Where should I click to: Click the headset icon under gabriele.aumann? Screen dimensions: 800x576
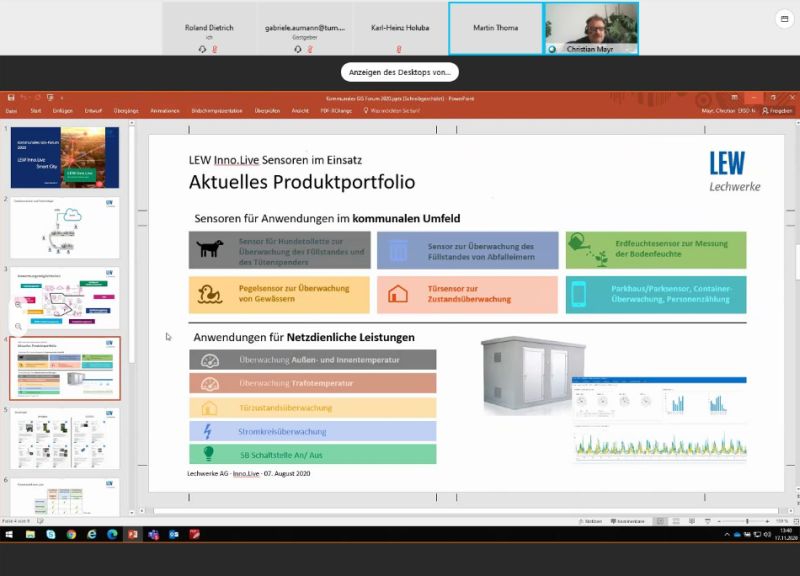[297, 49]
